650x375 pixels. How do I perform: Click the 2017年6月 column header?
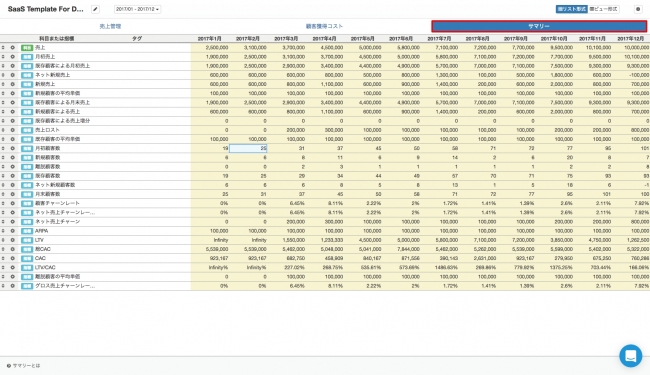[x=401, y=39]
